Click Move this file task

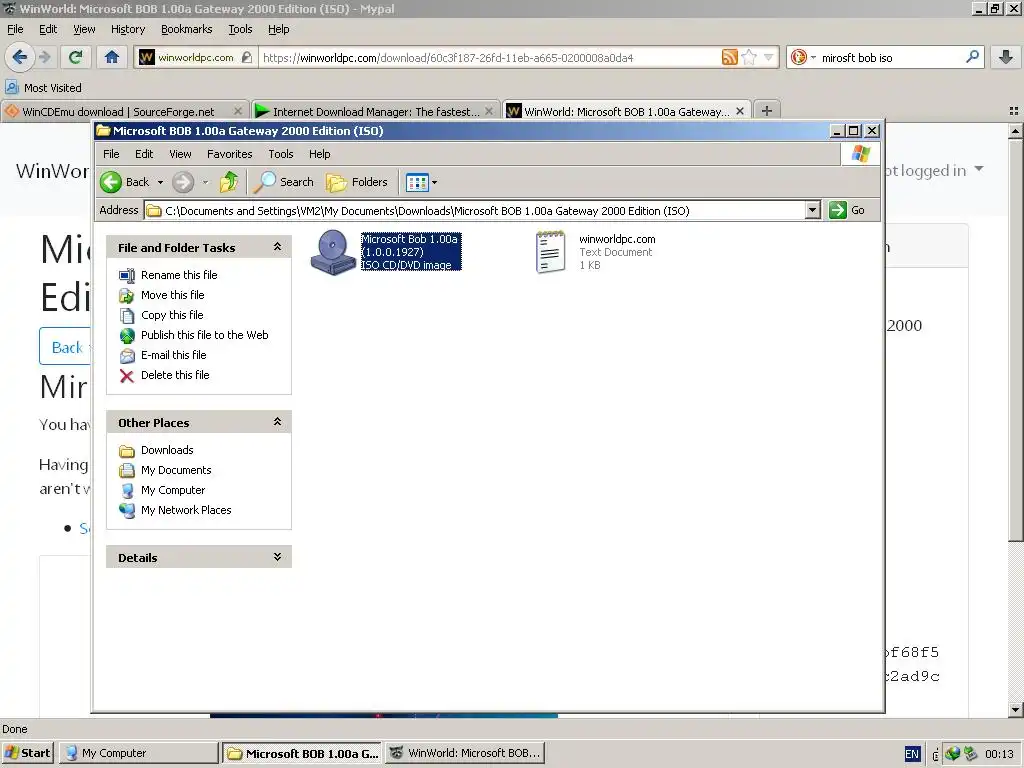click(172, 295)
